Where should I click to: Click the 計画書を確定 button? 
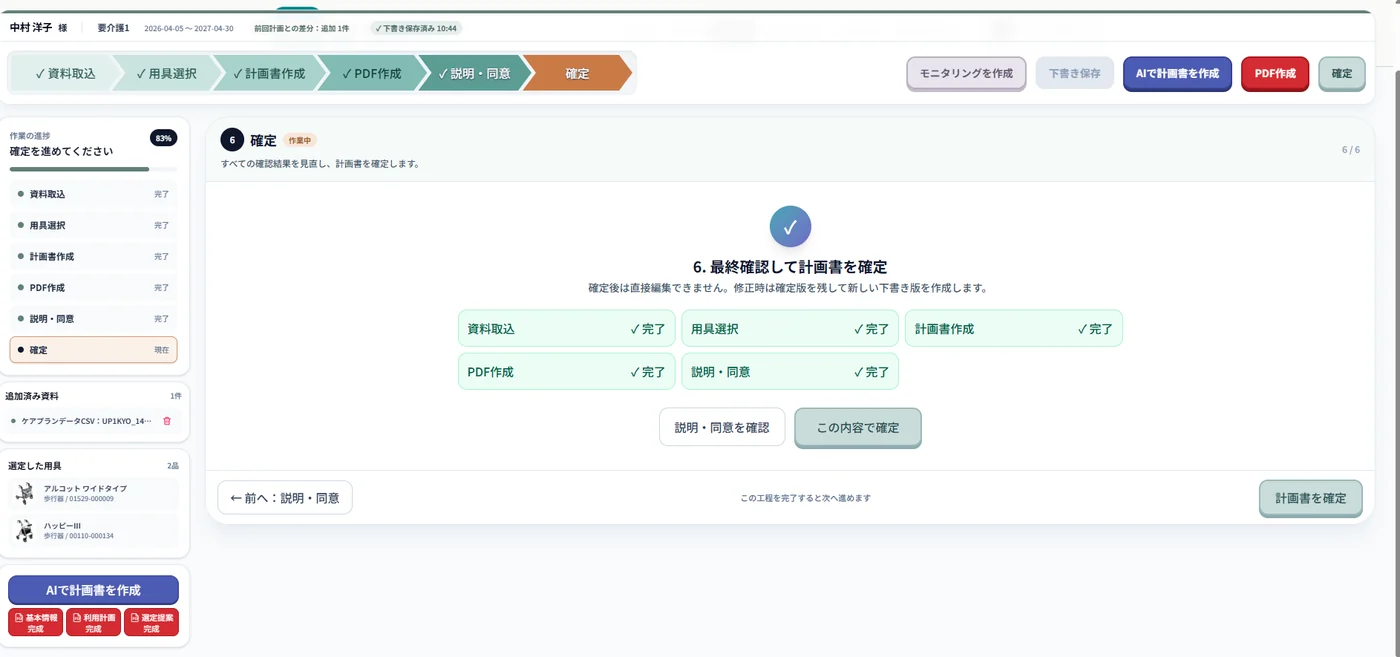pos(1310,497)
